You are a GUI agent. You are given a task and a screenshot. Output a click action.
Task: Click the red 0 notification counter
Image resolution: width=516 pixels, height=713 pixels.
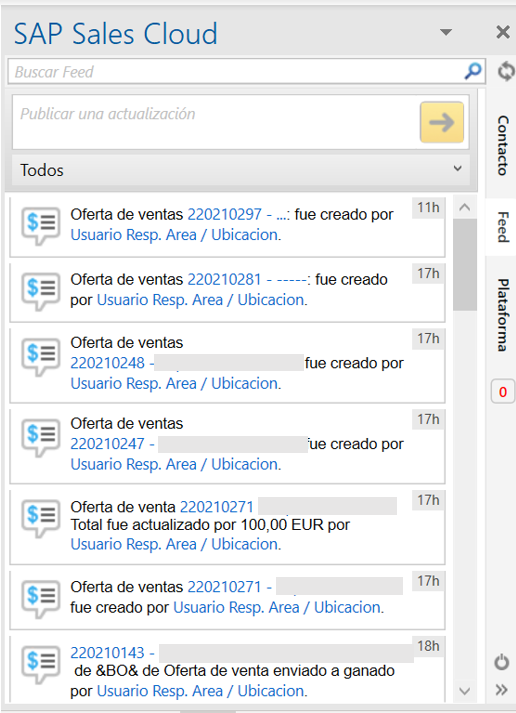point(503,392)
